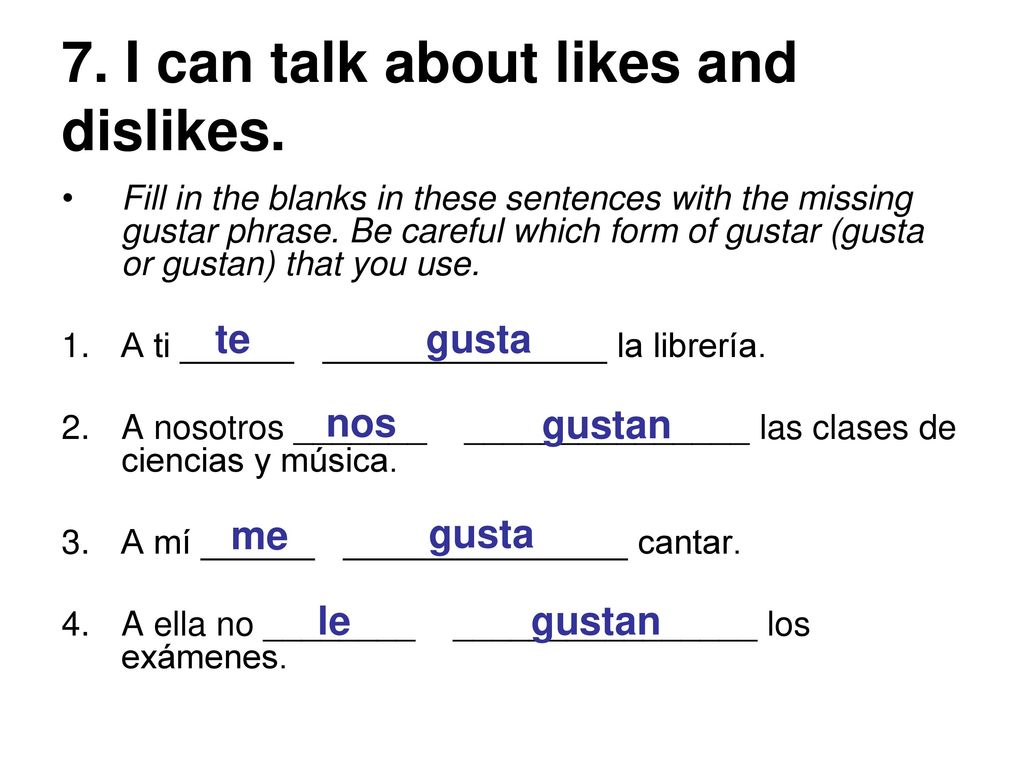The height and width of the screenshot is (768, 1024).
Task: Click the slide title about likes and dislikes
Action: (429, 96)
